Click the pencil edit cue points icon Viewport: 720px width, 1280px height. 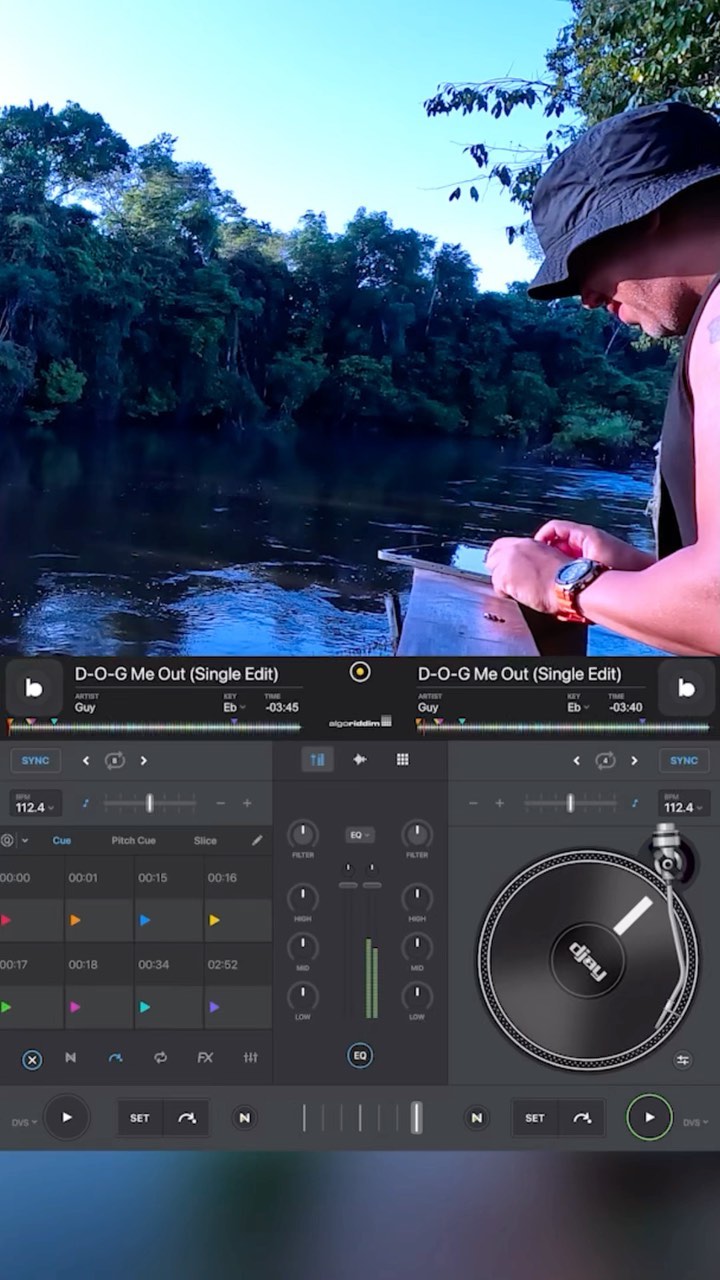pyautogui.click(x=257, y=840)
